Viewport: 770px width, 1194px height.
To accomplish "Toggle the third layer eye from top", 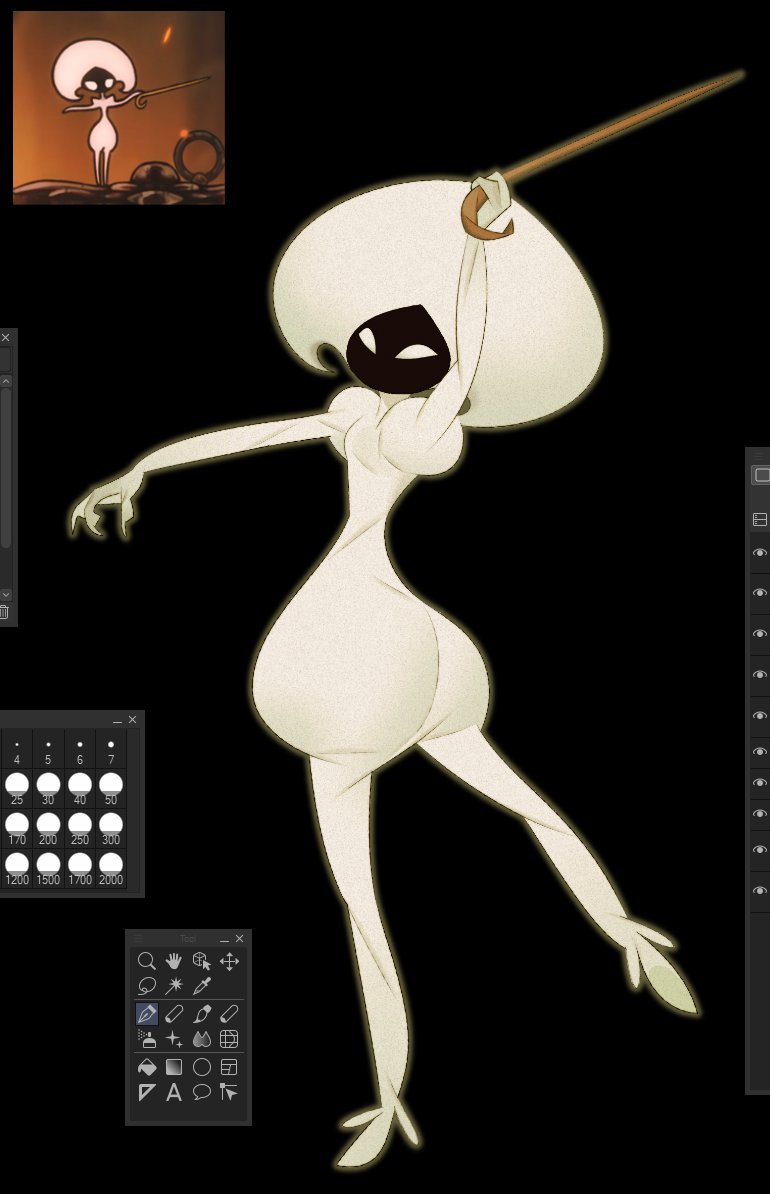I will click(759, 634).
